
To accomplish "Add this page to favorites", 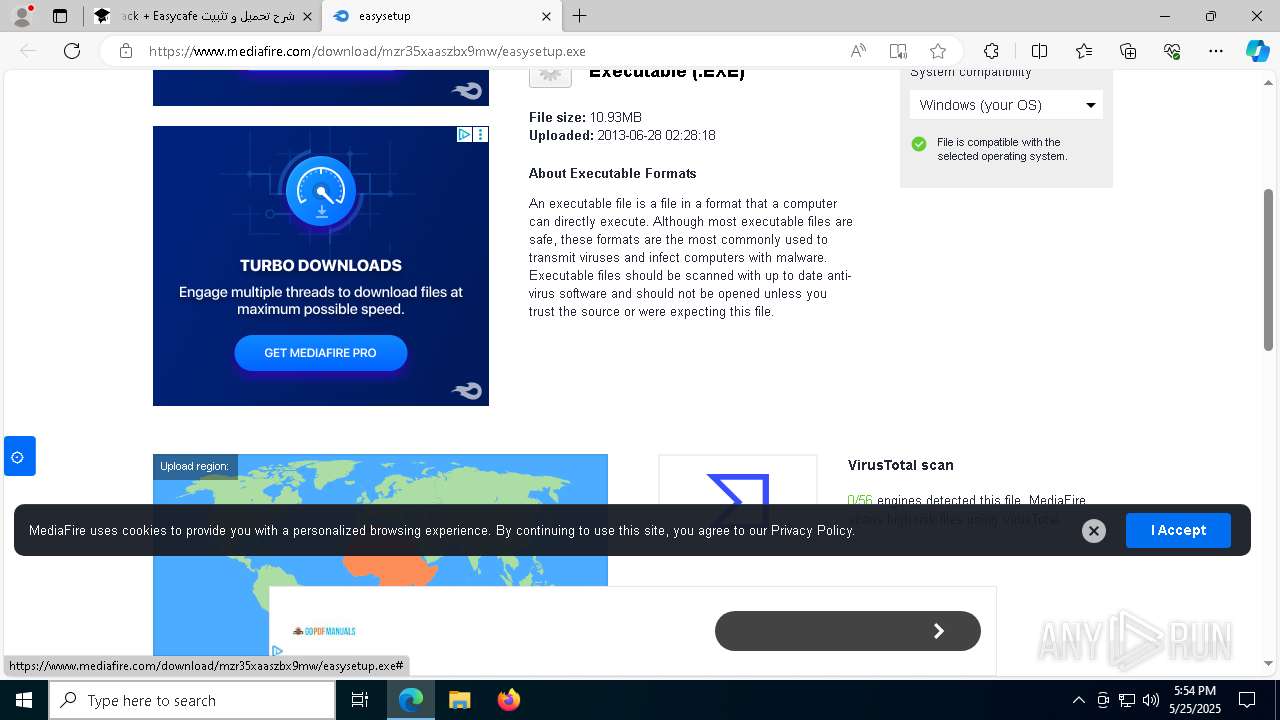I will point(938,51).
